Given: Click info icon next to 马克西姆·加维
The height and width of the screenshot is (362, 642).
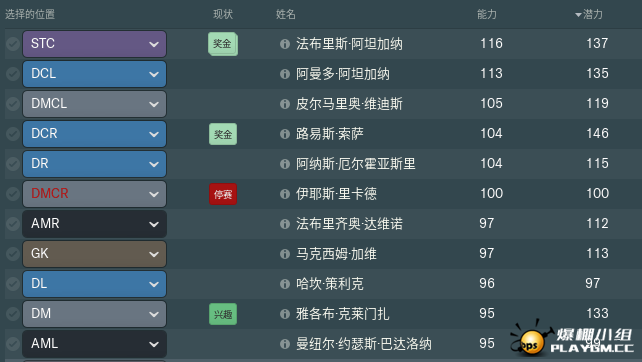Looking at the screenshot, I should pos(285,254).
